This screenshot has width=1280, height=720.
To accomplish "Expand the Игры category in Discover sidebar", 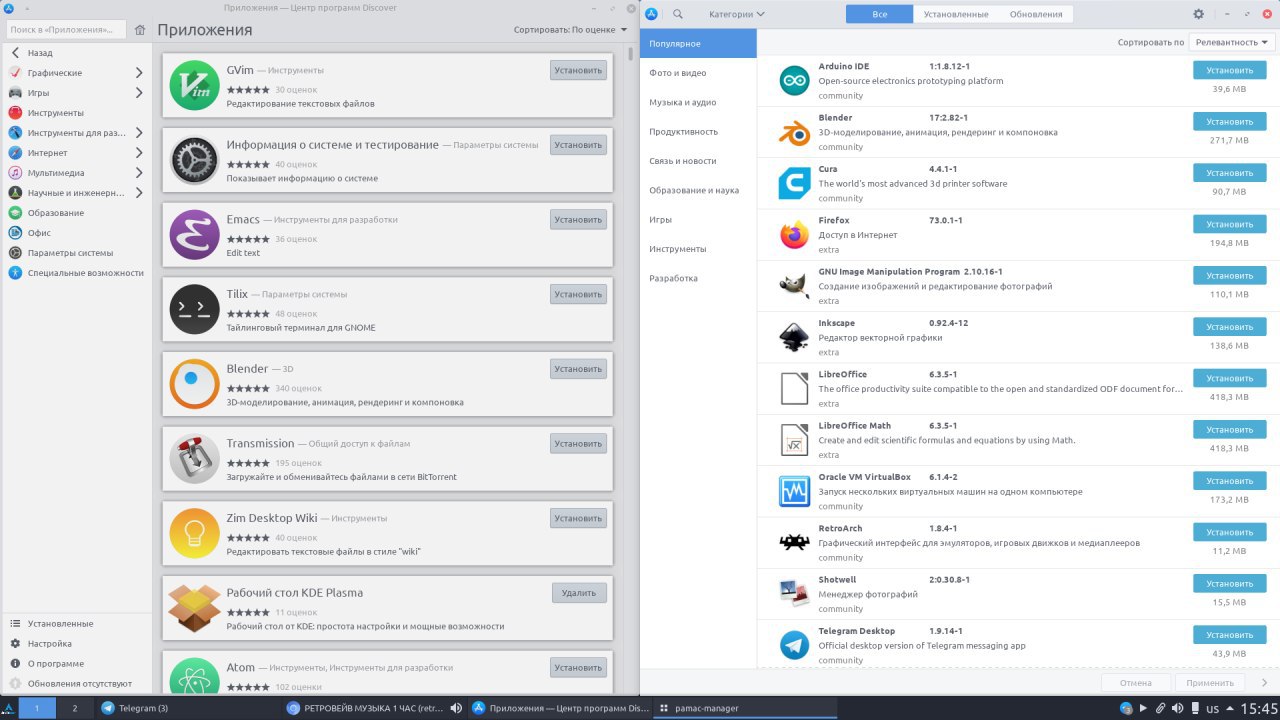I will tap(139, 93).
